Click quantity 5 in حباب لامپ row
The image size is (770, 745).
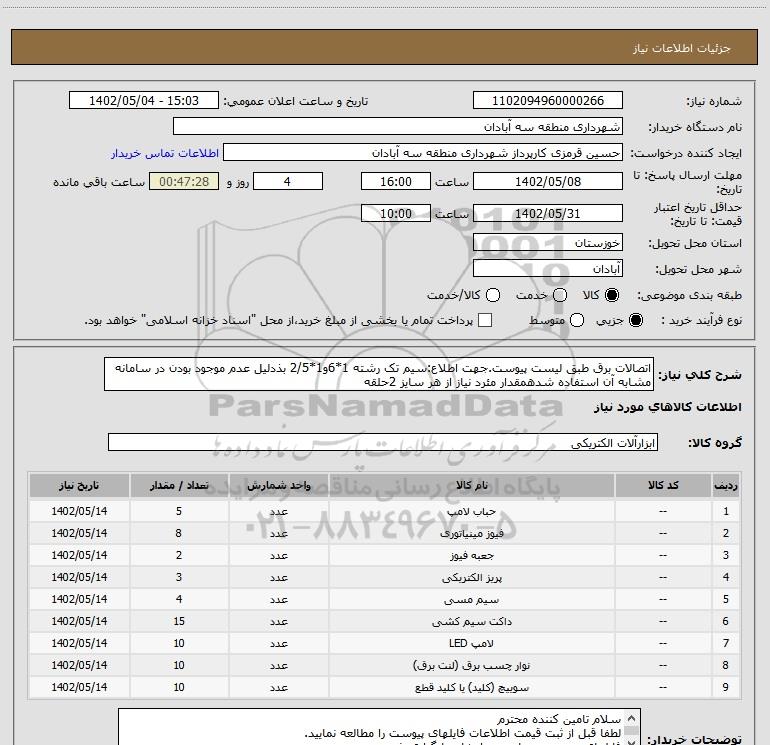click(x=179, y=511)
